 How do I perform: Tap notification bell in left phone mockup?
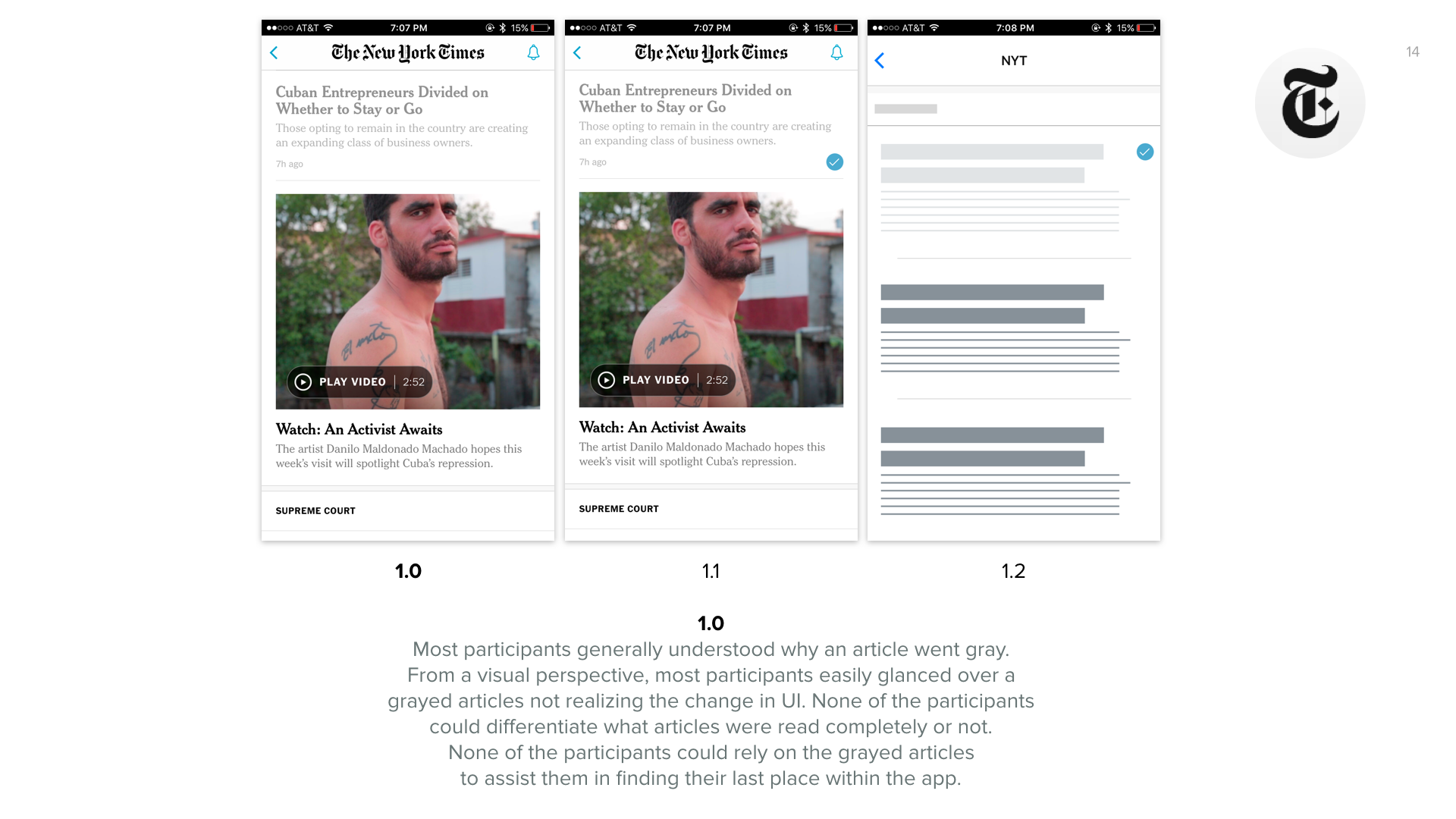(534, 53)
